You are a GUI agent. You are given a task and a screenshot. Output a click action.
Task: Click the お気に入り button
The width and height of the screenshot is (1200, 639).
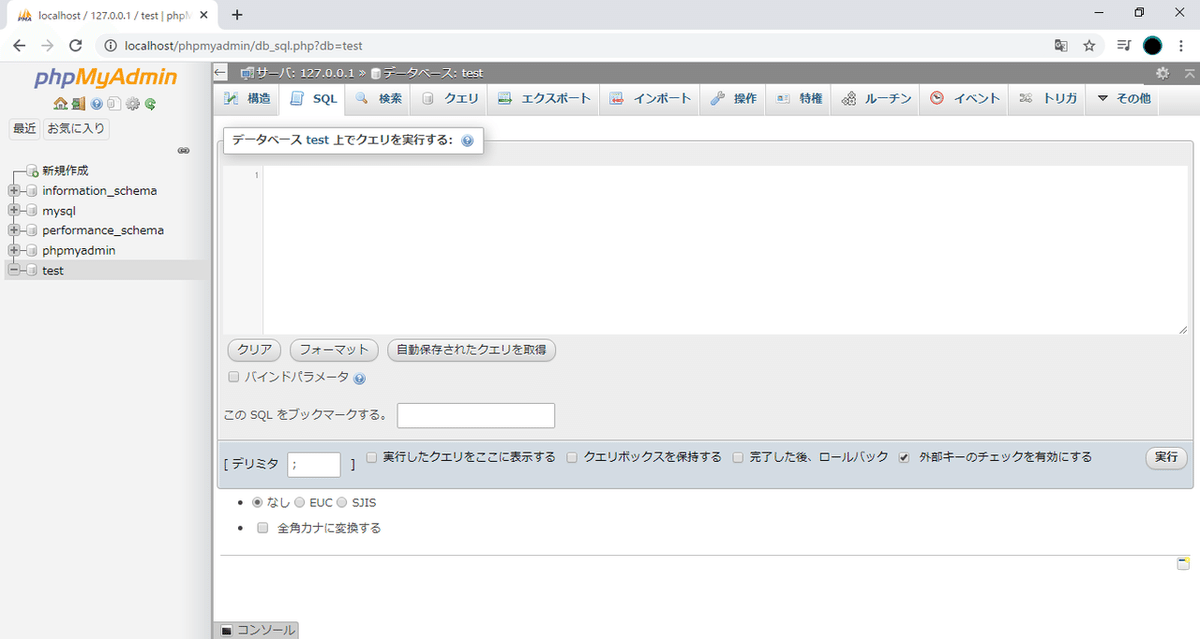(76, 128)
